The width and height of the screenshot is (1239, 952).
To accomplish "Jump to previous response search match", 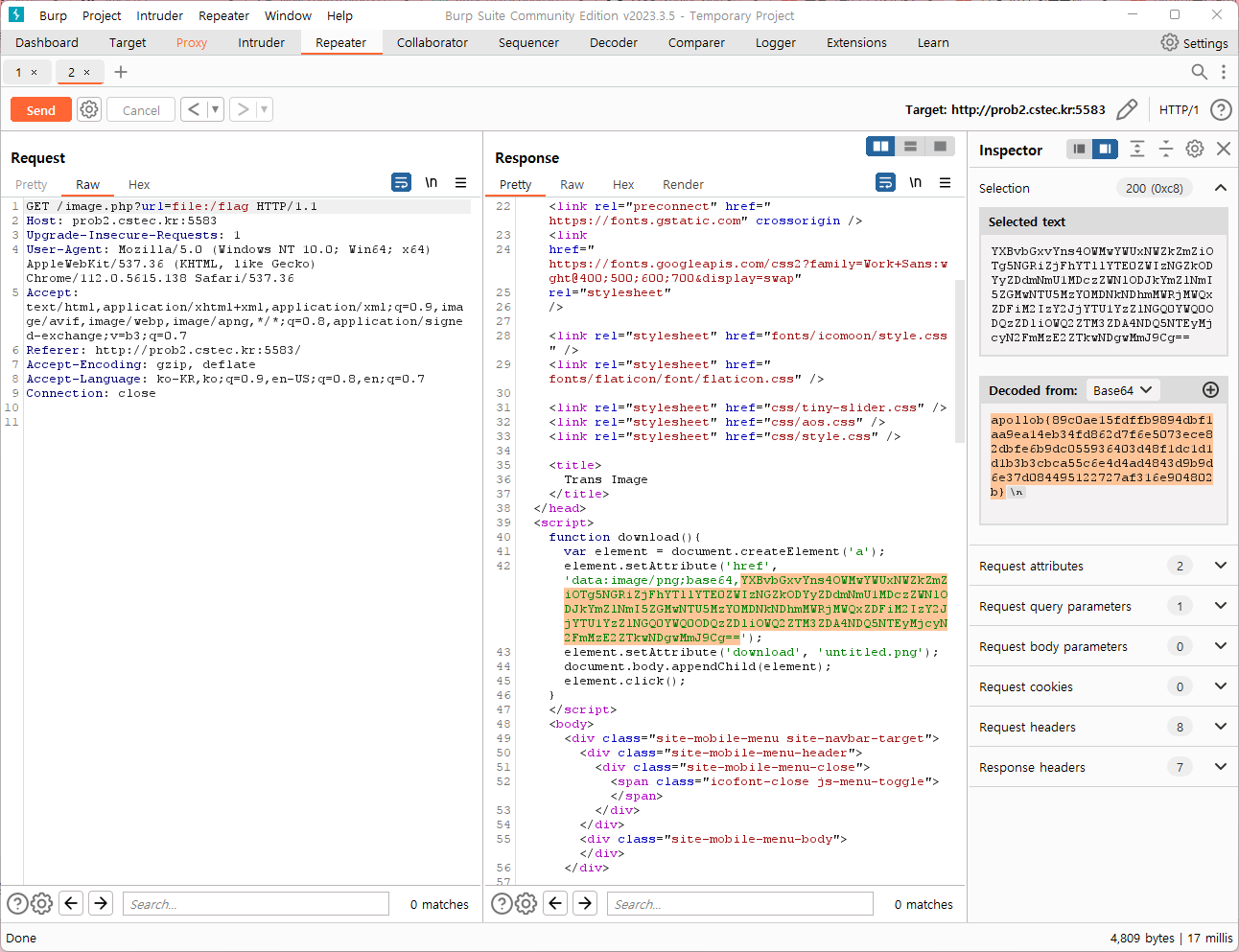I will 555,903.
